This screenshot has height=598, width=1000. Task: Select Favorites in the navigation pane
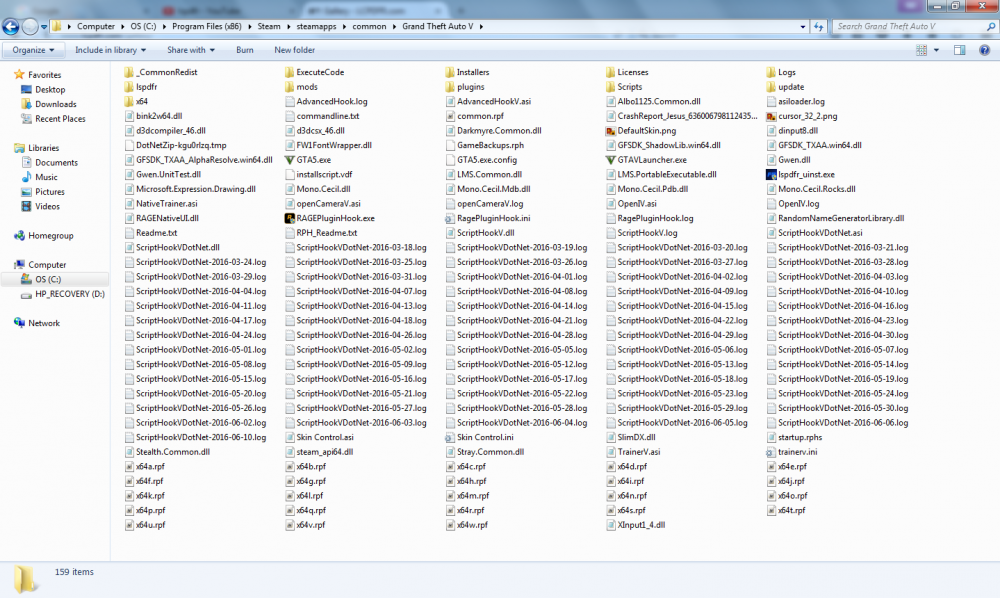44,75
